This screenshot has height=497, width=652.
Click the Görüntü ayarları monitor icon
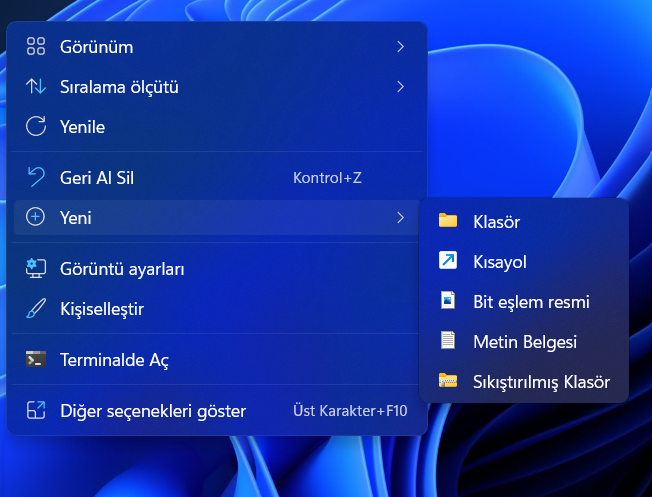click(36, 269)
